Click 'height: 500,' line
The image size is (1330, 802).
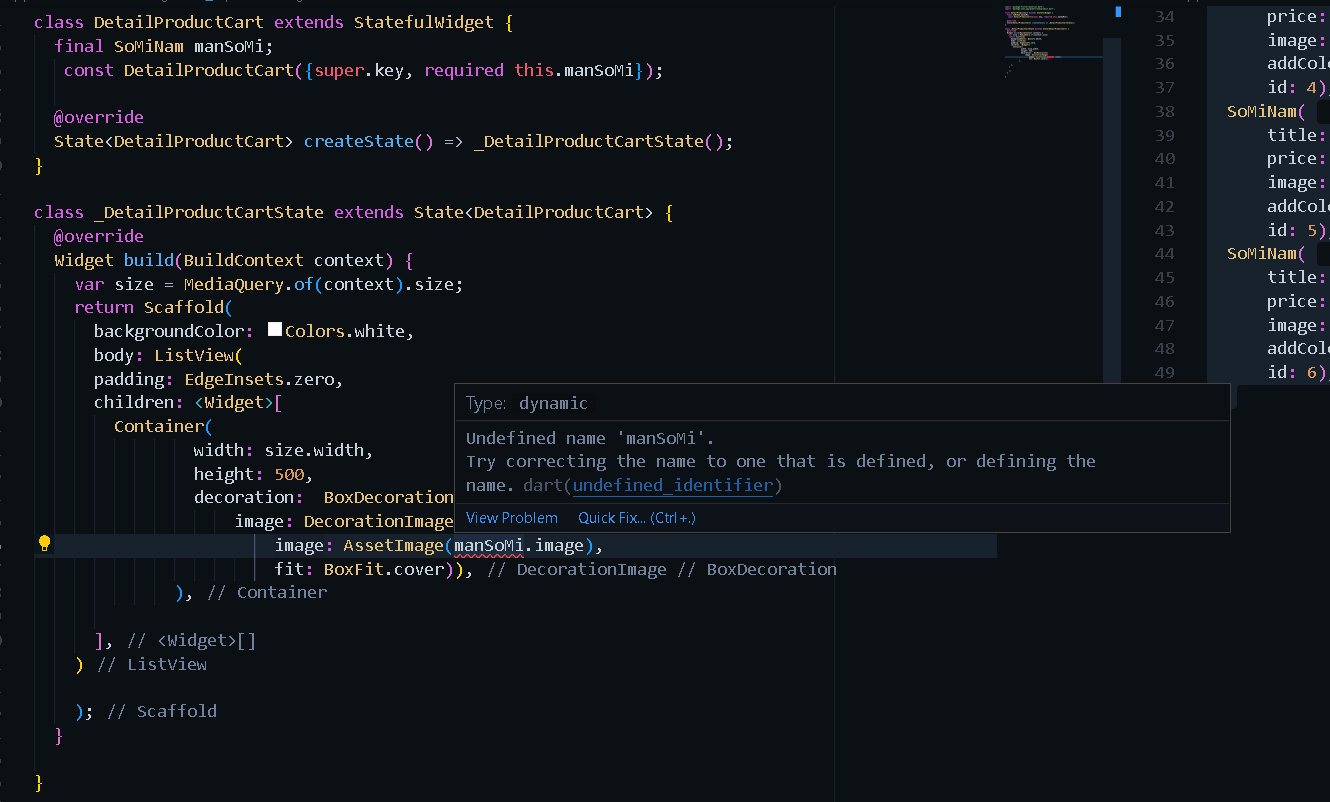click(253, 474)
